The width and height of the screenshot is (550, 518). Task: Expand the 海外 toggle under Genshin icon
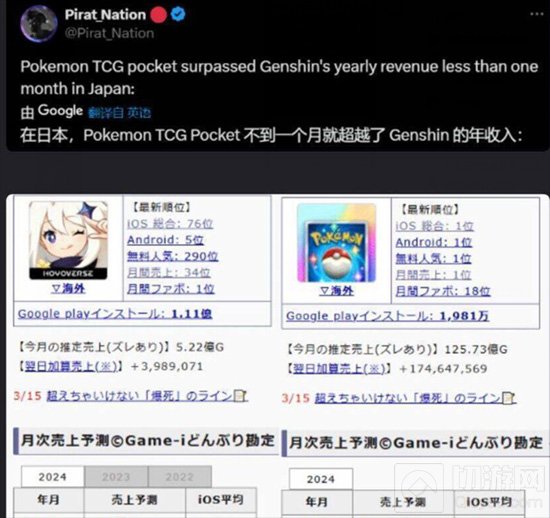[x=68, y=289]
